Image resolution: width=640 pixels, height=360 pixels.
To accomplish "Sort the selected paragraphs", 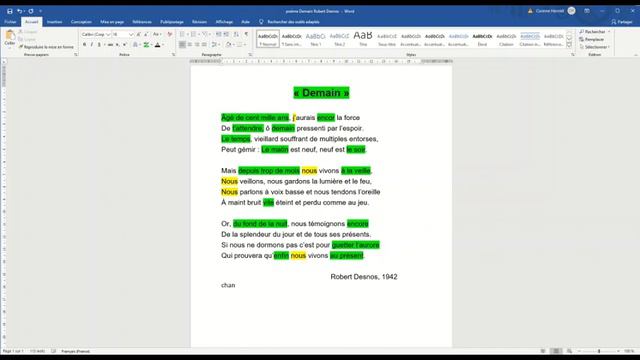I will pyautogui.click(x=236, y=34).
